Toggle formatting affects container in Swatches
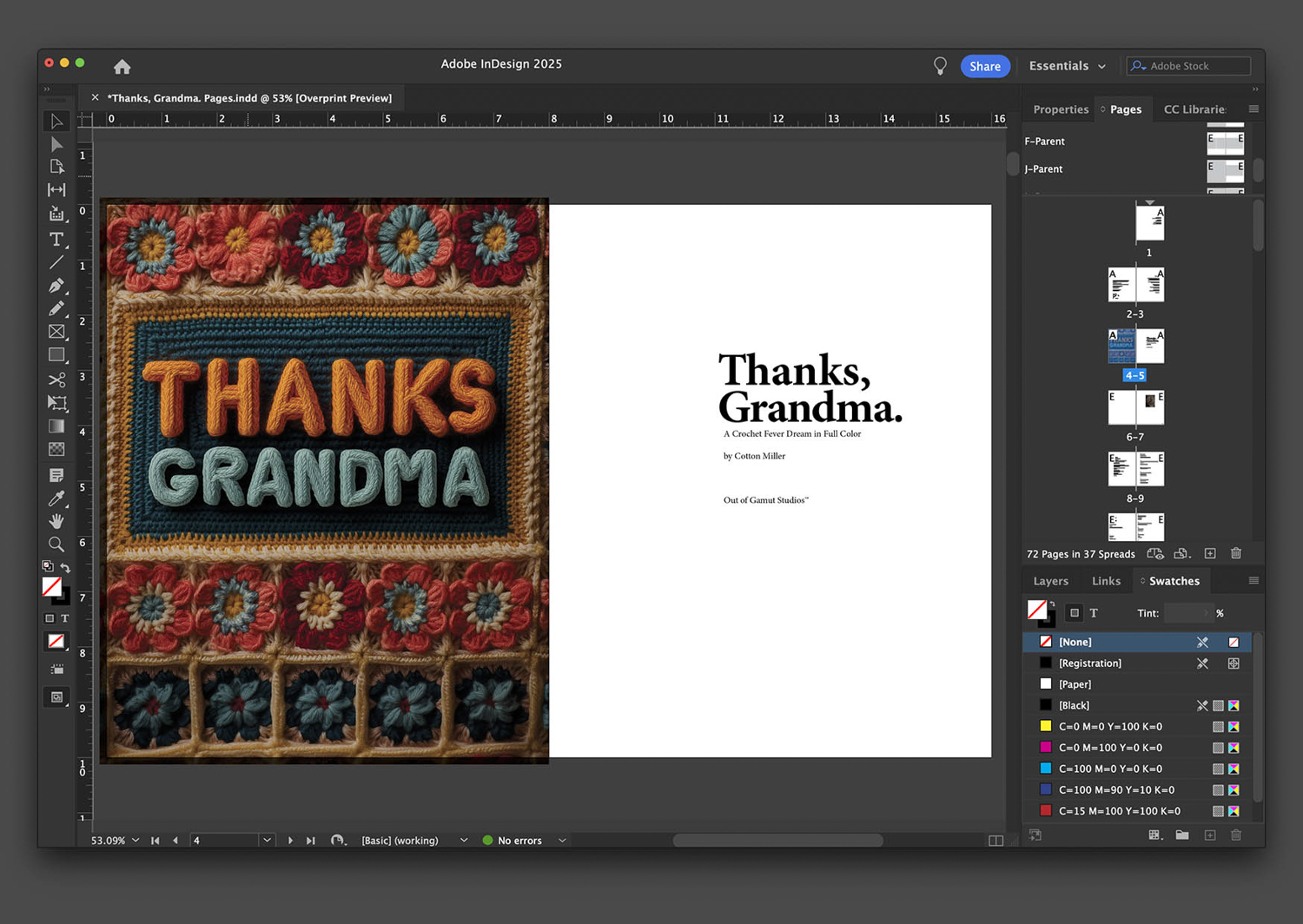The width and height of the screenshot is (1303, 924). [1075, 613]
